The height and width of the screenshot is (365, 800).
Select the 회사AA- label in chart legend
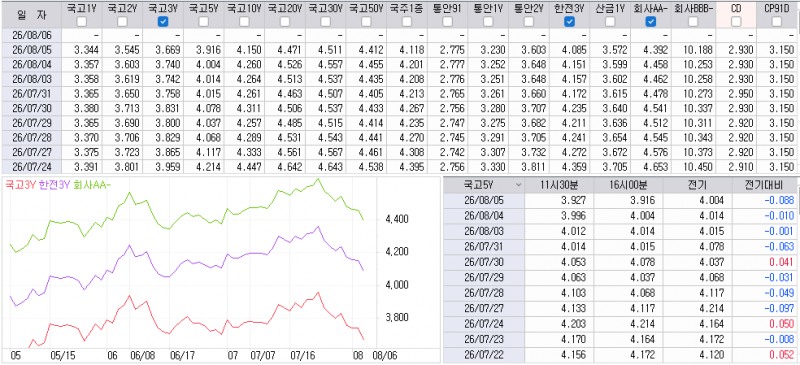[92, 186]
